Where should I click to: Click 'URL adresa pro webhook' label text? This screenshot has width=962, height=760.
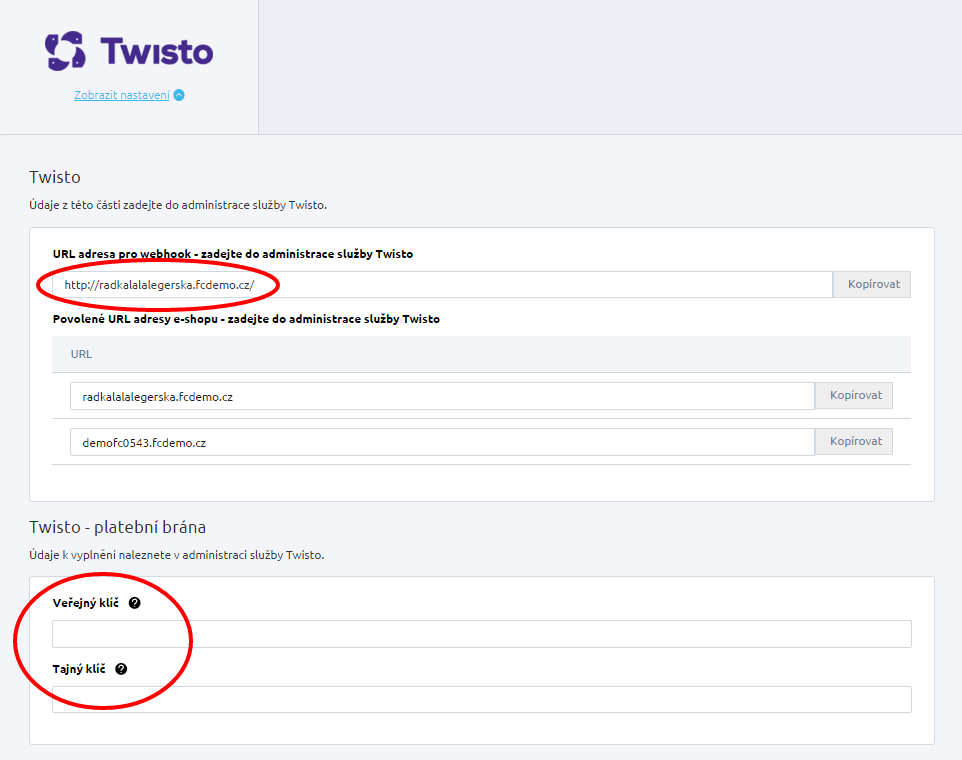pyautogui.click(x=233, y=254)
